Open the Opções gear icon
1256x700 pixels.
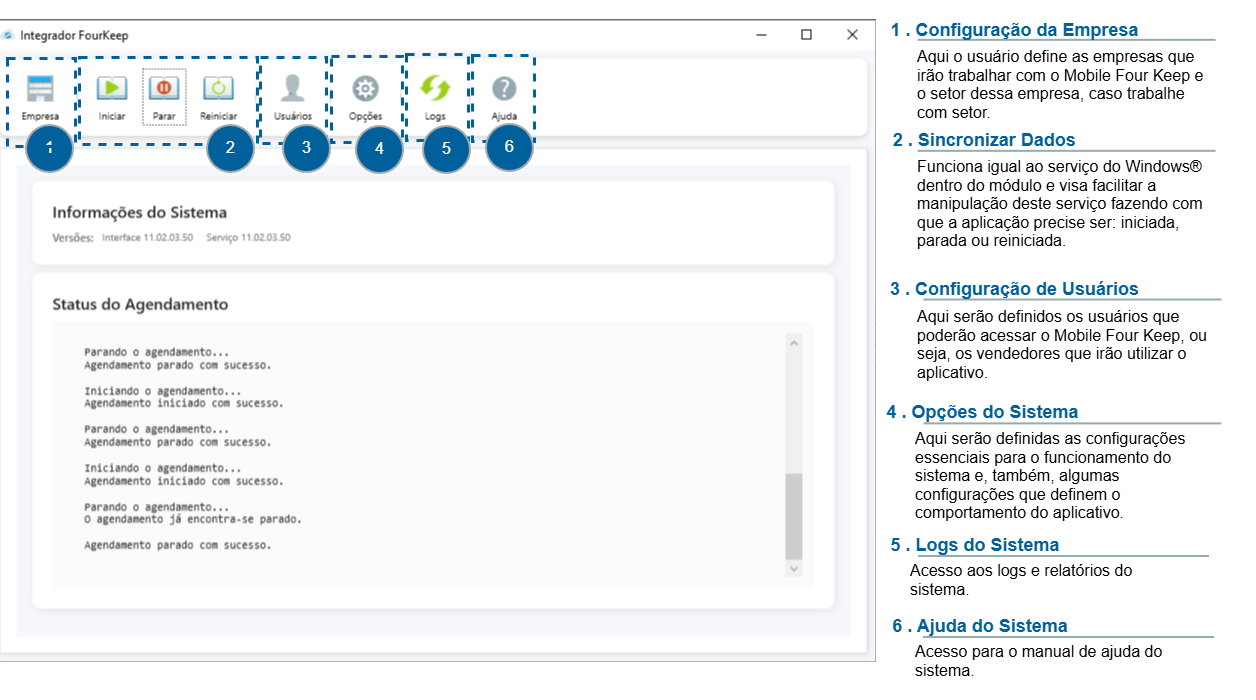point(365,89)
